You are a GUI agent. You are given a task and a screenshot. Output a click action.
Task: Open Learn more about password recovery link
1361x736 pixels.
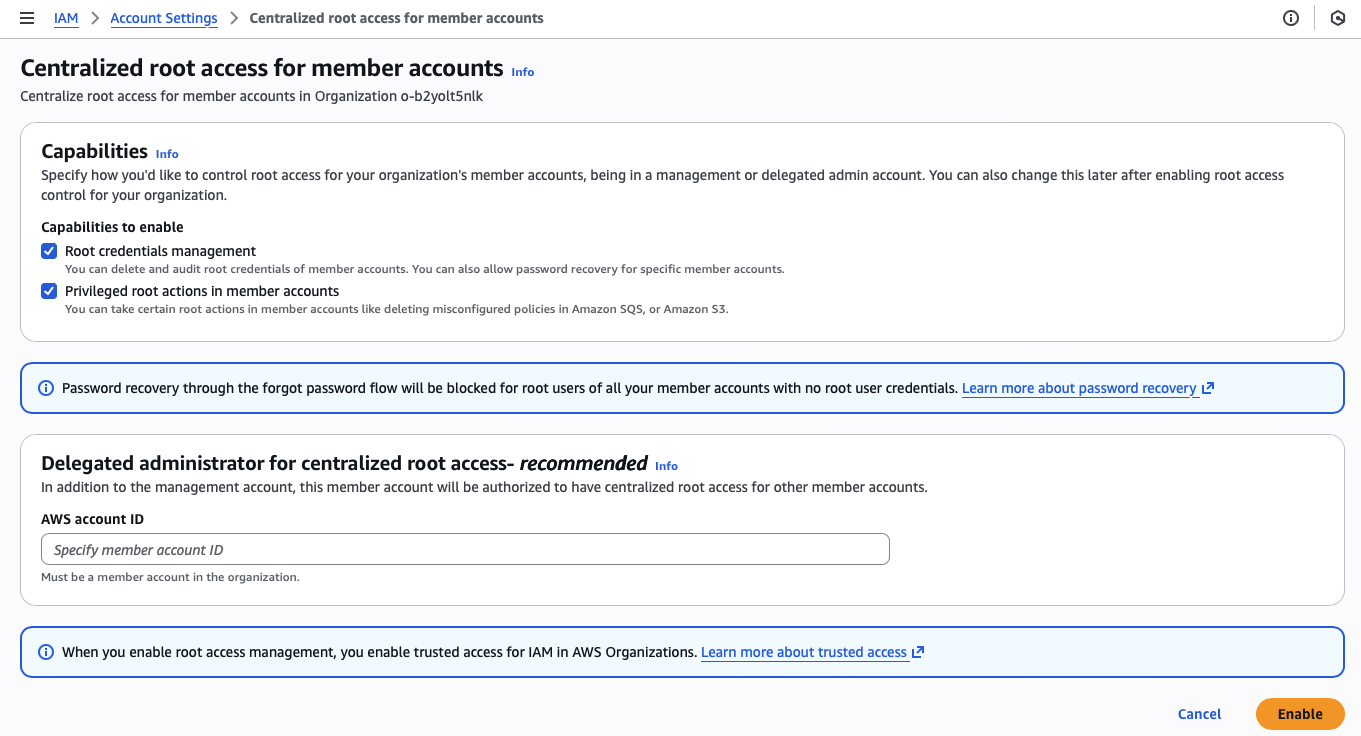[1079, 388]
